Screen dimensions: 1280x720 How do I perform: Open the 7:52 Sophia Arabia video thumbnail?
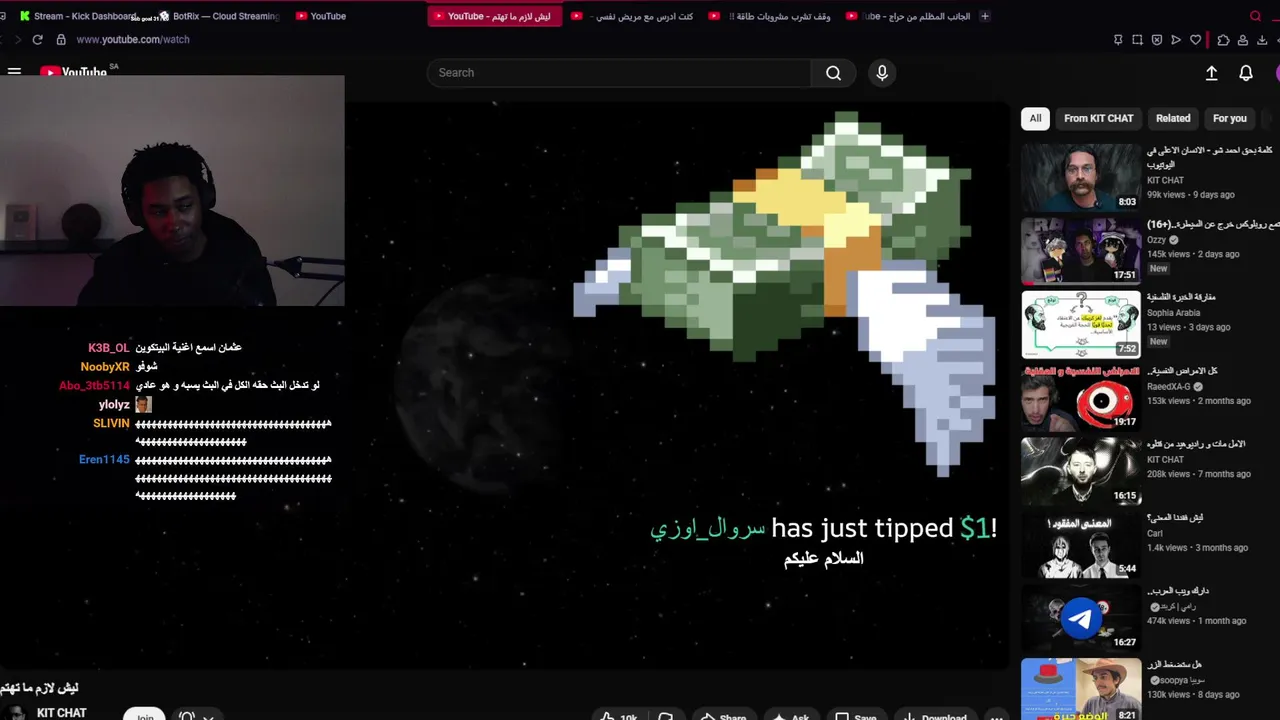(1081, 324)
